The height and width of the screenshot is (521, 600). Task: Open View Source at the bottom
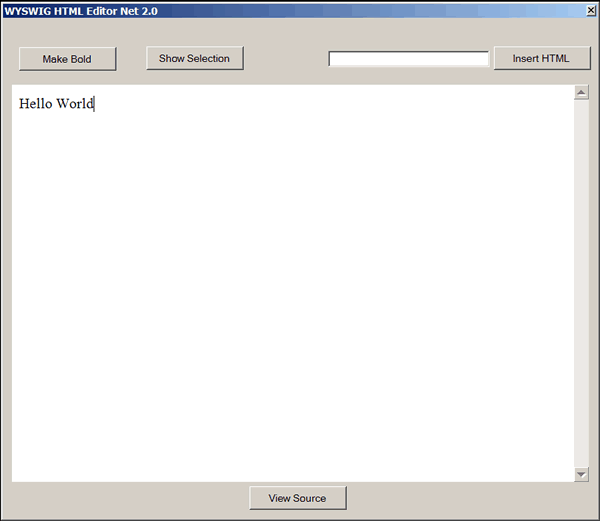click(298, 498)
